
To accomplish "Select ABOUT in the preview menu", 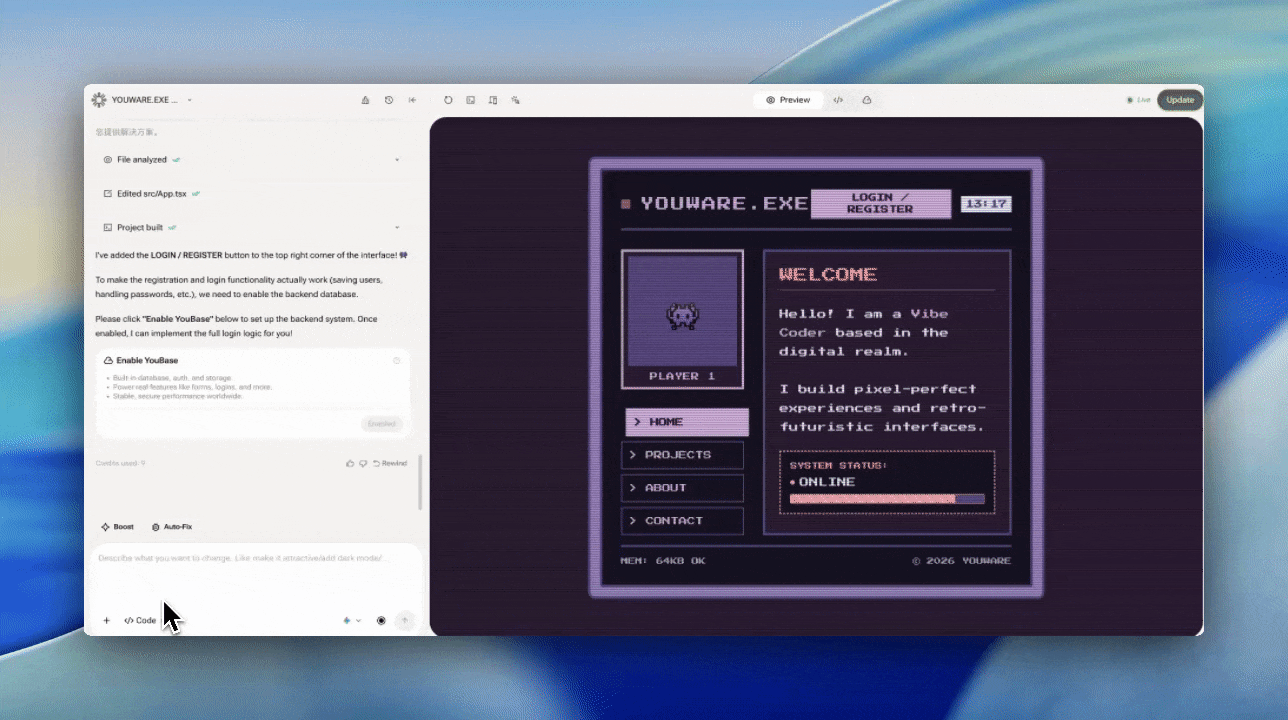I will [x=682, y=488].
